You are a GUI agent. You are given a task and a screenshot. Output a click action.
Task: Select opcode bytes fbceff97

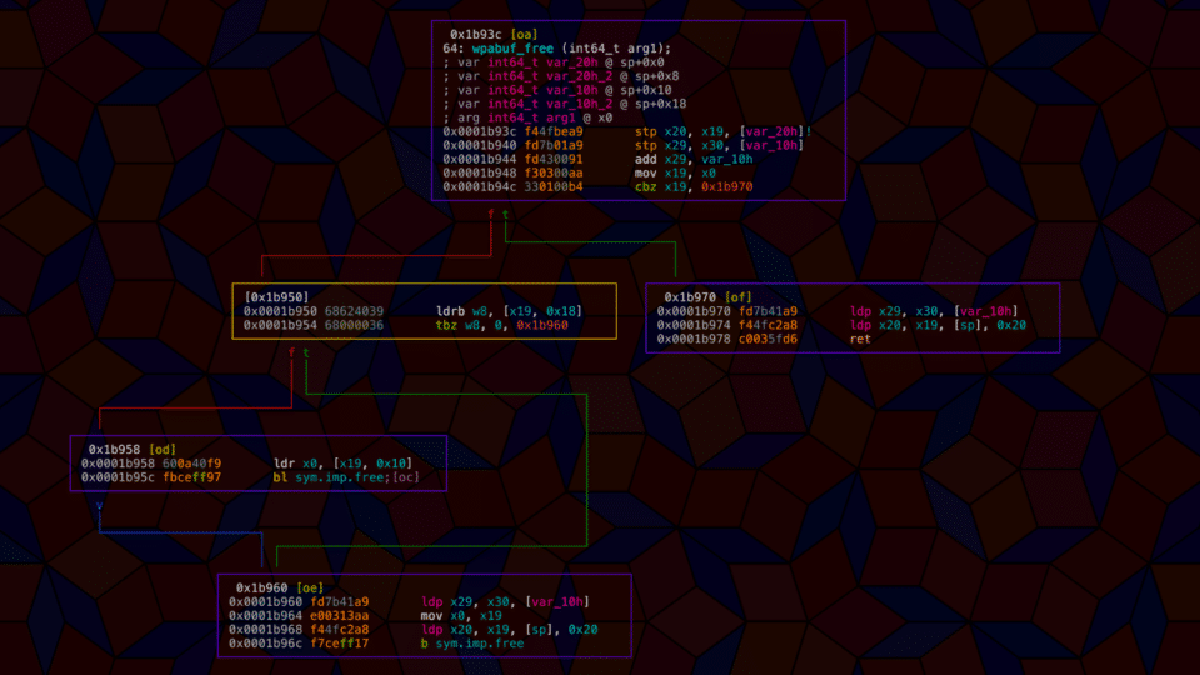click(192, 477)
